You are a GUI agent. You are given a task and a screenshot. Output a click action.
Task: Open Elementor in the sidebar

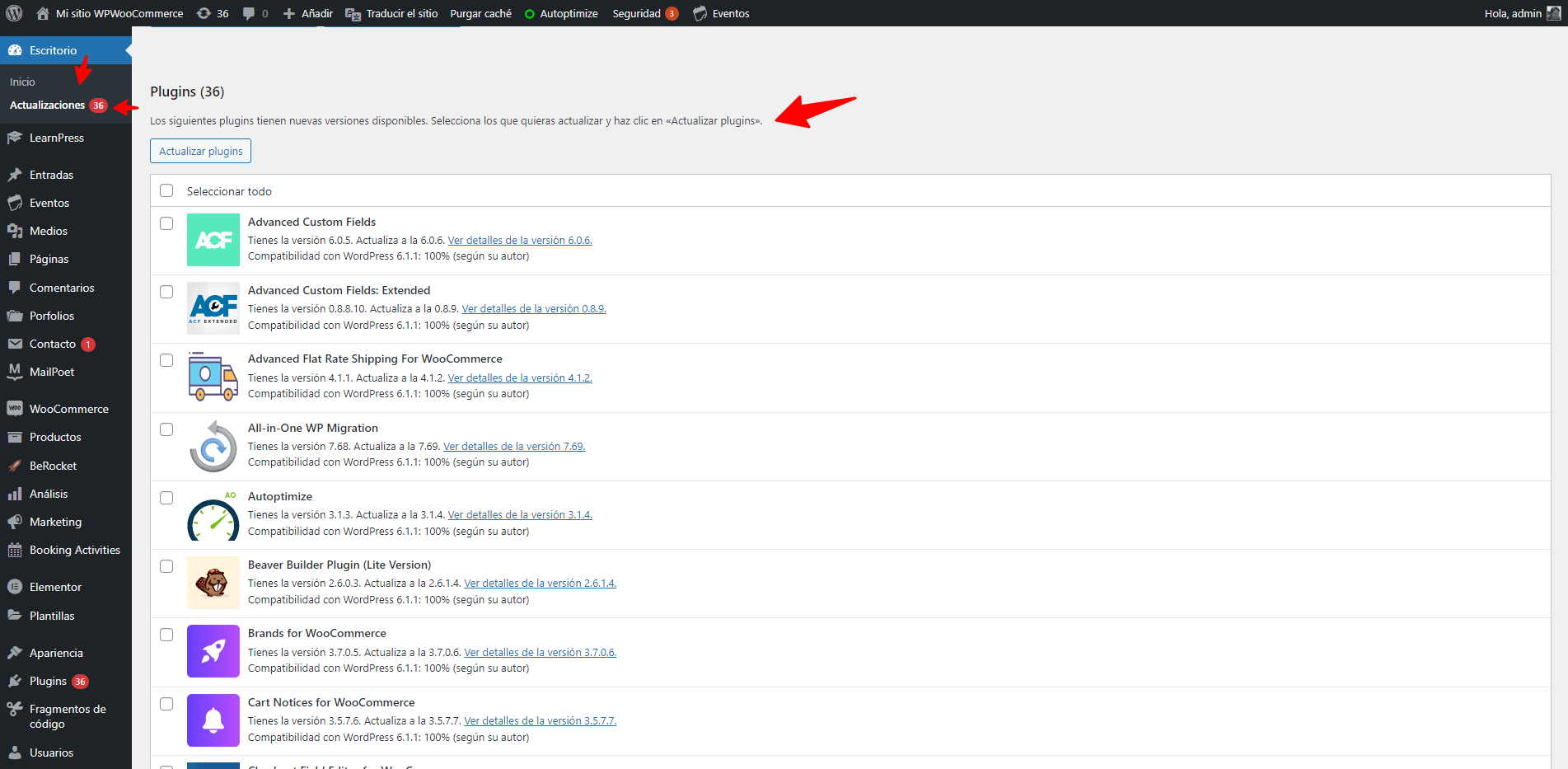point(66,587)
